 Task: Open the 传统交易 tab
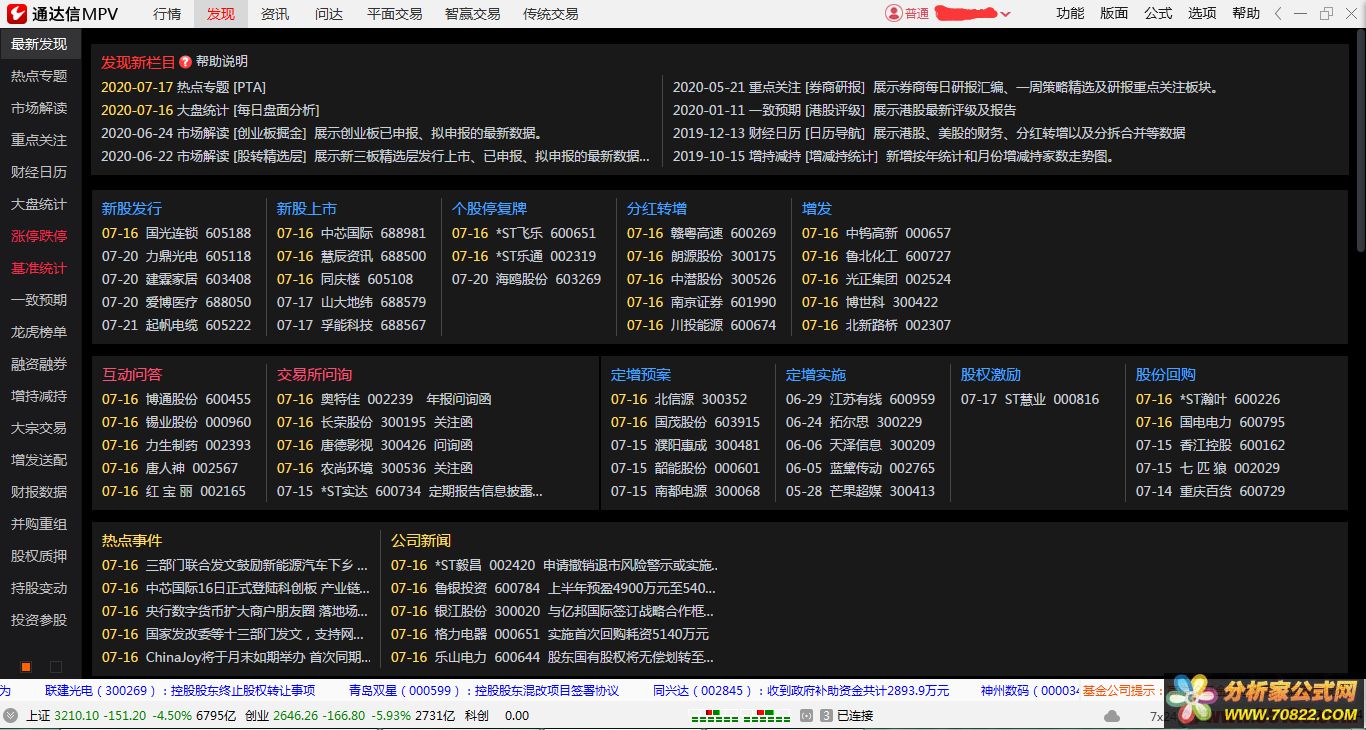(551, 14)
